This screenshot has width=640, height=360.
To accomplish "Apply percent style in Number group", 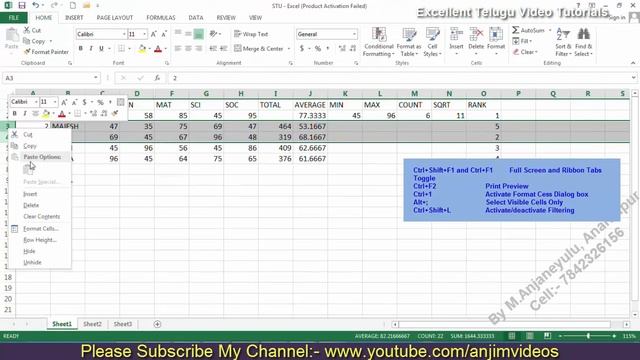I will click(x=318, y=49).
